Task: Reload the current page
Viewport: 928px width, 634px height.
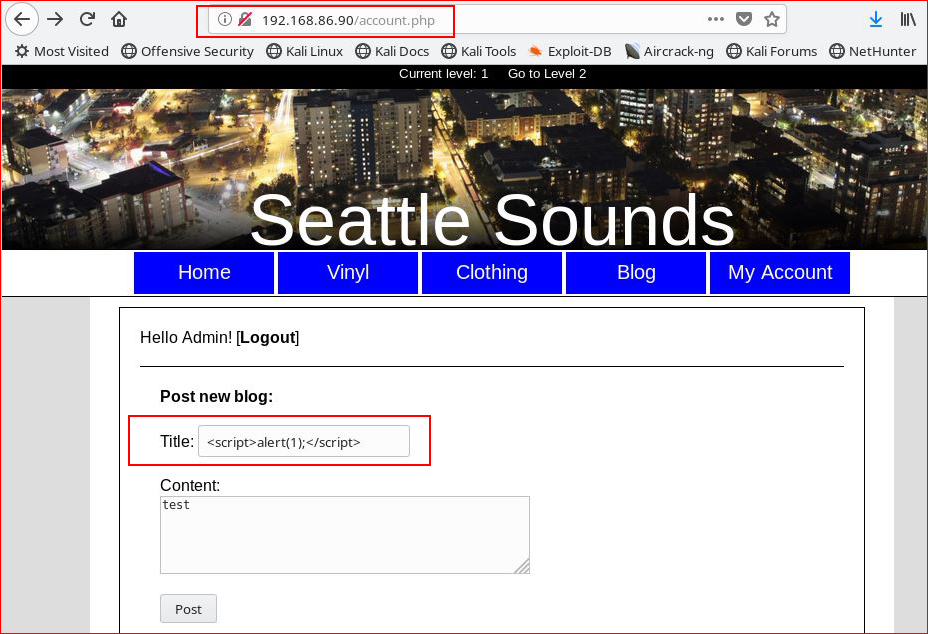Action: [x=88, y=20]
